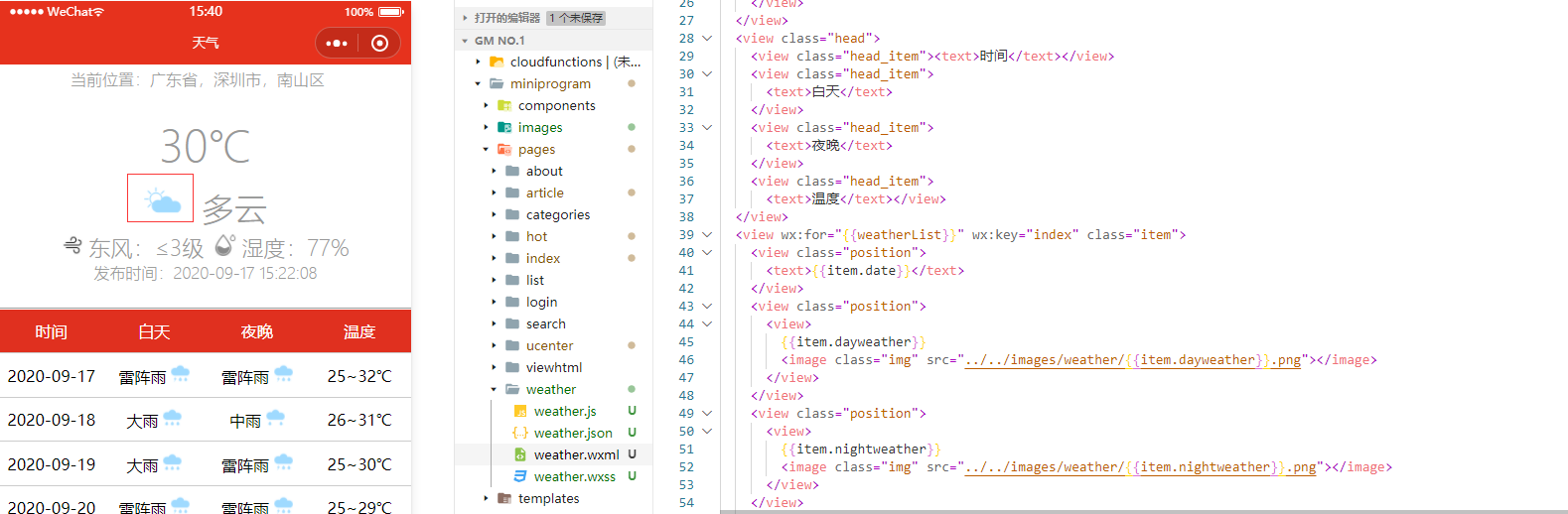Open the ucenter folder
This screenshot has height=514, width=1568.
549,345
